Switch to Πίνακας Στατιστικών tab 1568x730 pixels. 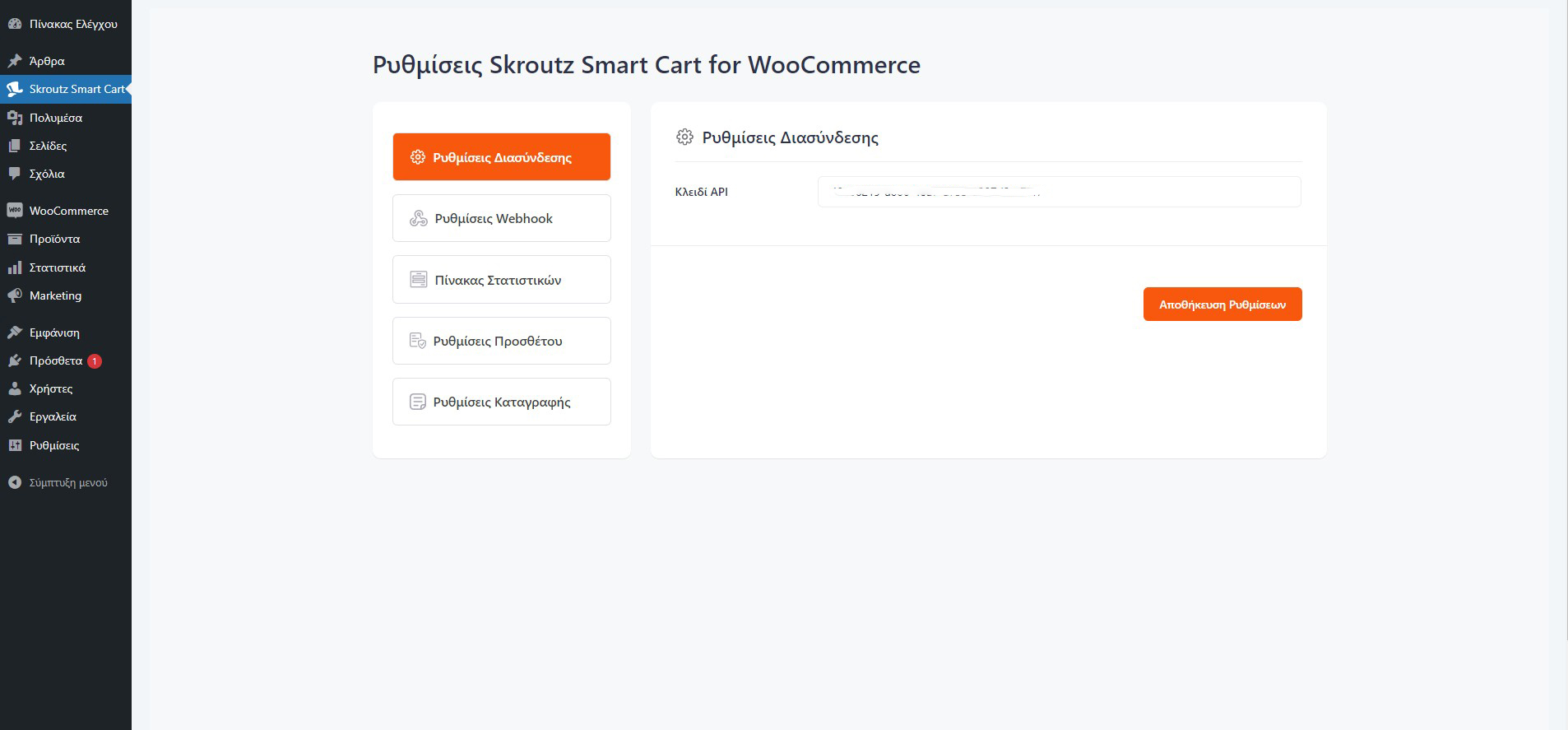pos(501,280)
